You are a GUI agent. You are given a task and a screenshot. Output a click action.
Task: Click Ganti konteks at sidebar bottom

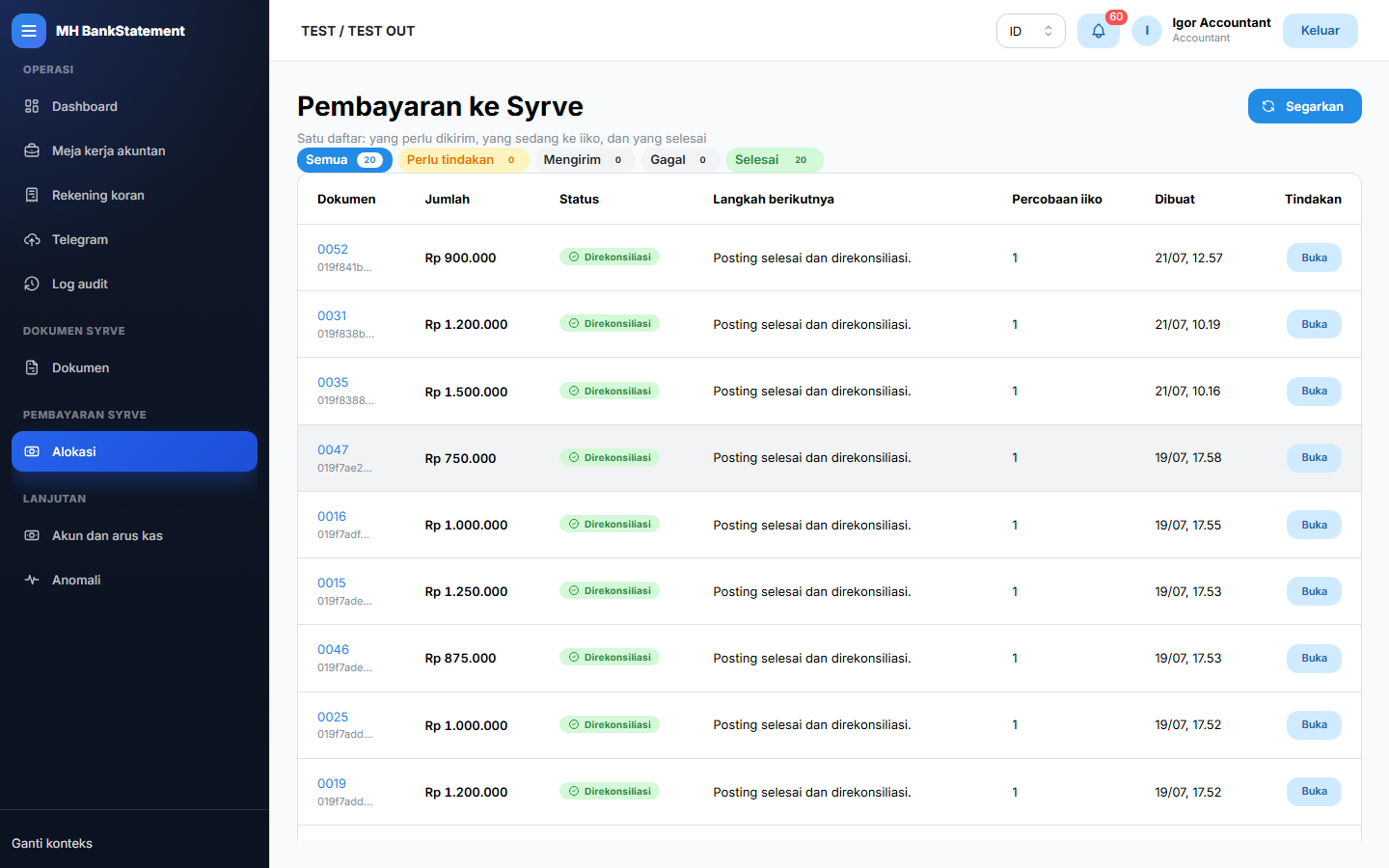point(52,843)
